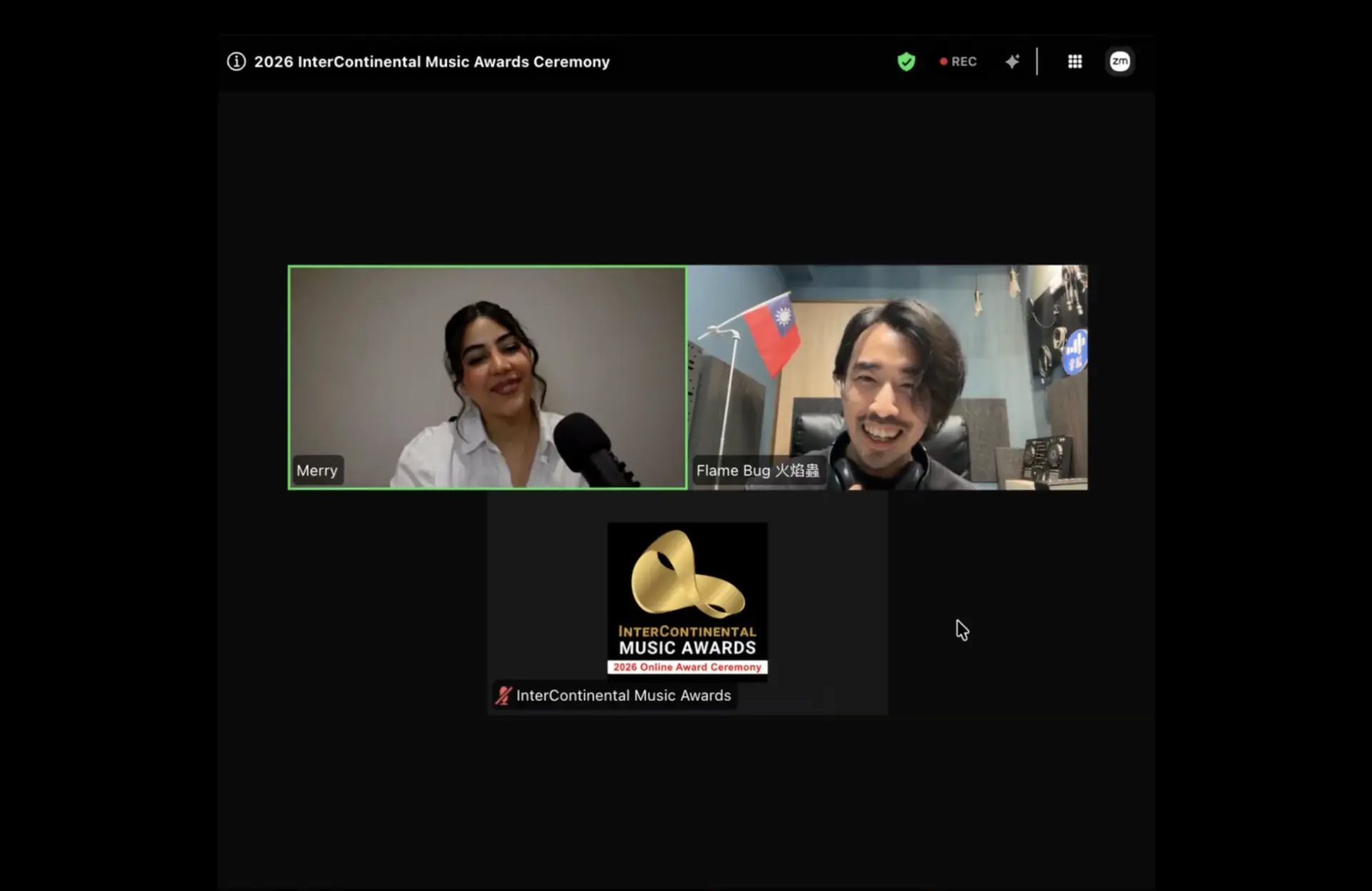Viewport: 1372px width, 891px height.
Task: Select the InterContinental Music Awards participant tile
Action: pos(687,602)
